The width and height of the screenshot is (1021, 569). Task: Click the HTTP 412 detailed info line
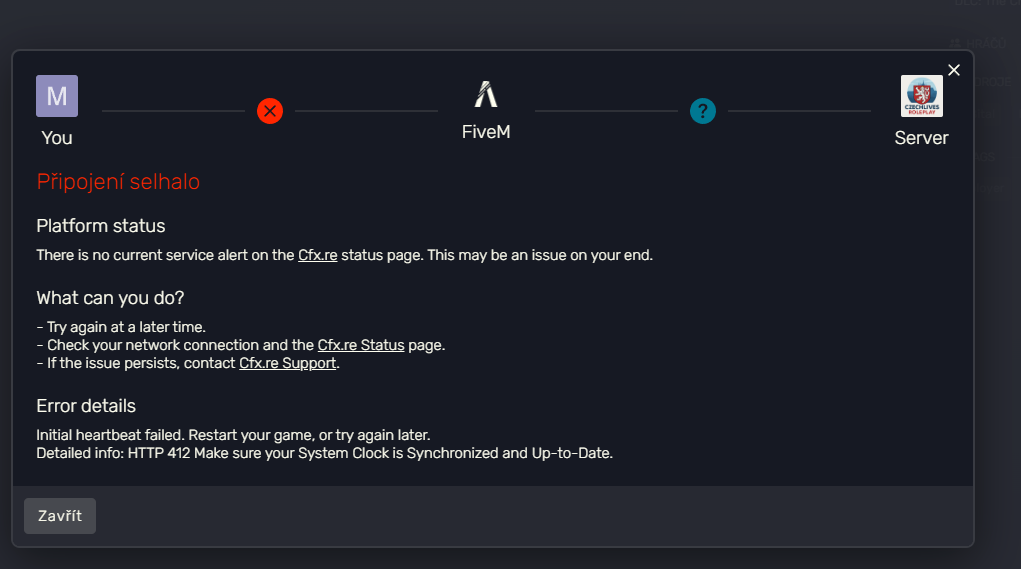coord(324,453)
